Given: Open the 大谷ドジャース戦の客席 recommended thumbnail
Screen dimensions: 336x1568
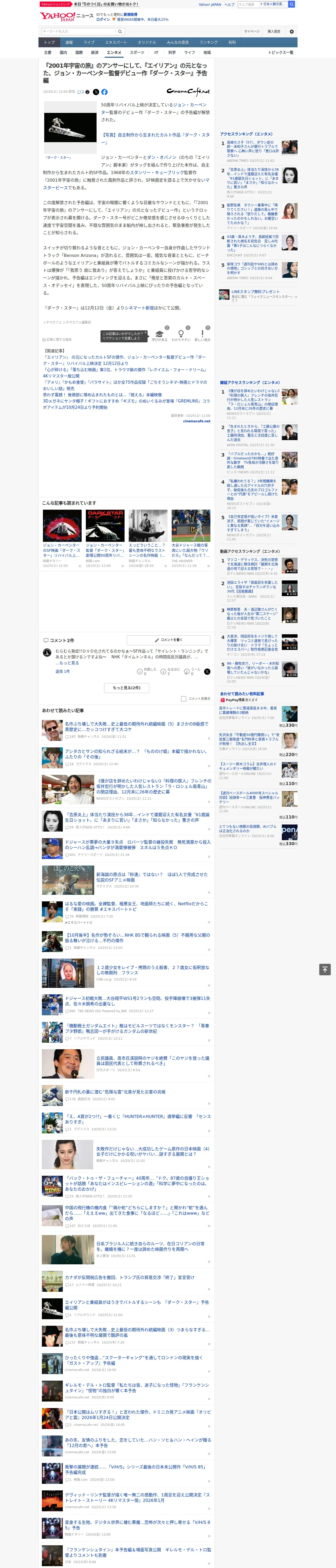Looking at the screenshot, I should [x=191, y=526].
